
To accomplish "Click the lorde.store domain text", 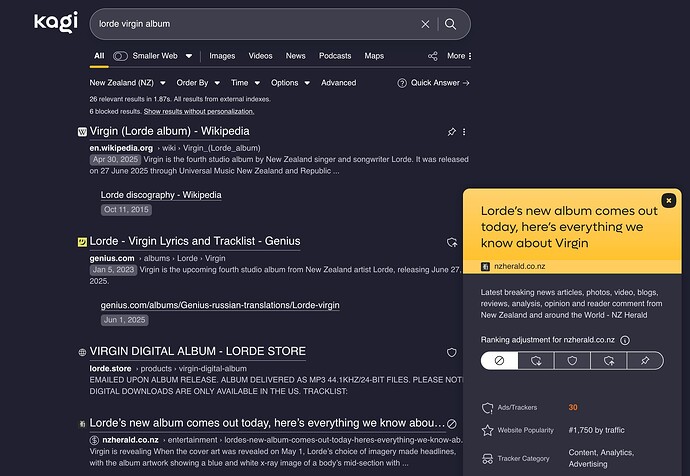I will [x=110, y=369].
